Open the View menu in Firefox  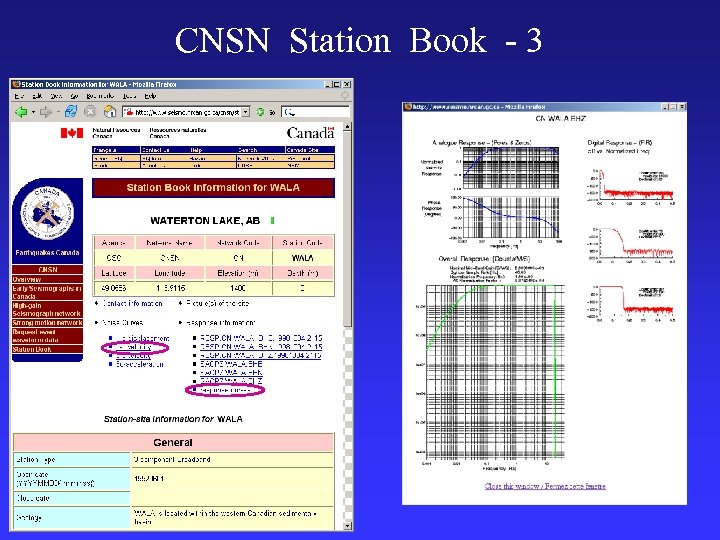(56, 96)
